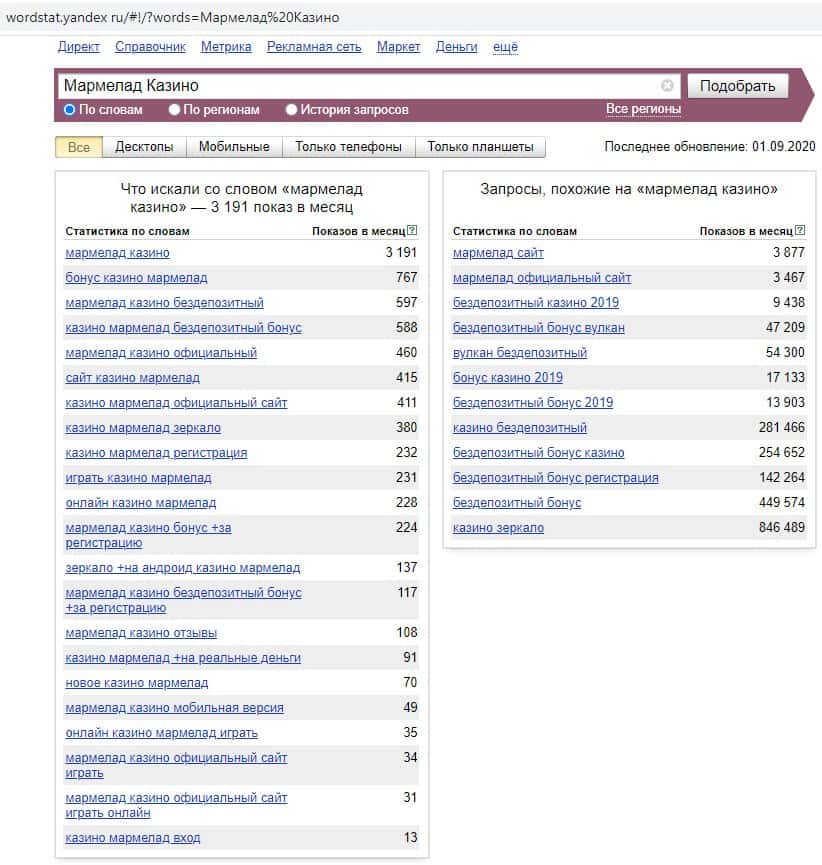The height and width of the screenshot is (865, 822).
Task: Switch to the Все devices tab
Action: pyautogui.click(x=79, y=147)
